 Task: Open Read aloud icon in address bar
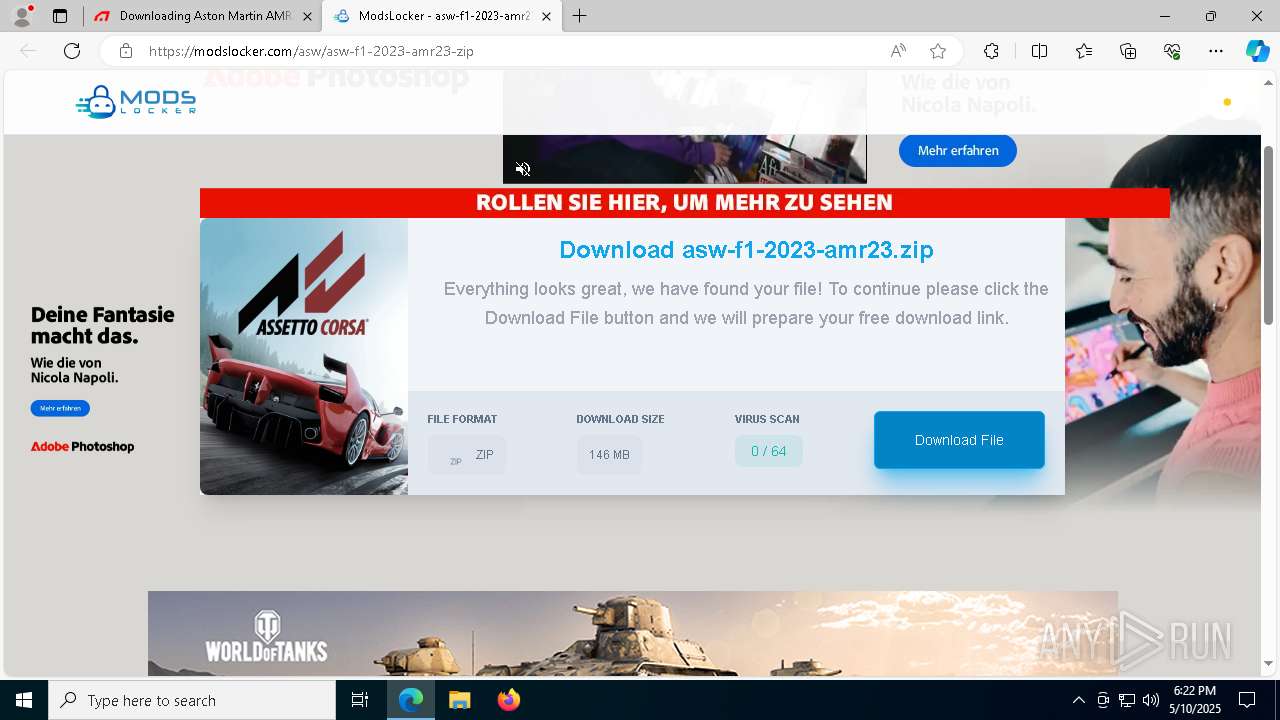click(x=898, y=51)
